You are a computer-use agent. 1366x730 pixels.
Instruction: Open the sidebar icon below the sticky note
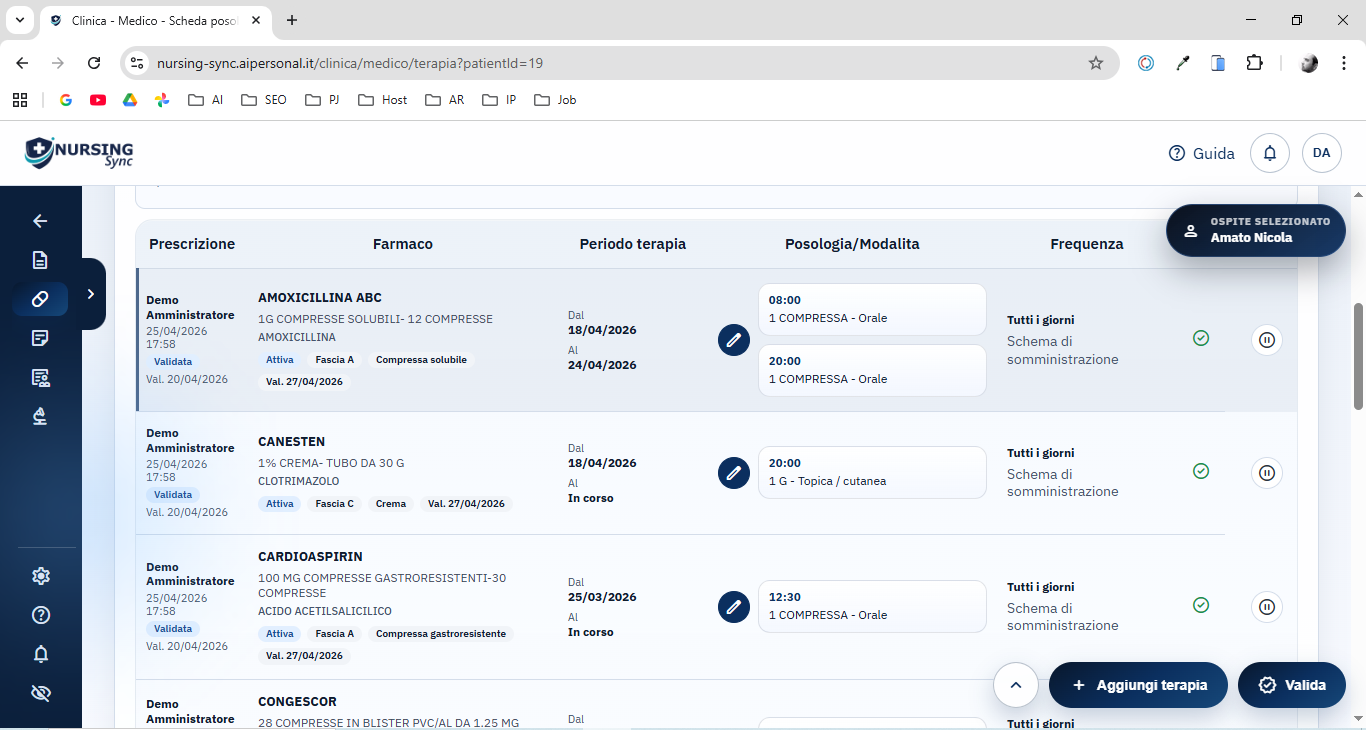pyautogui.click(x=40, y=377)
